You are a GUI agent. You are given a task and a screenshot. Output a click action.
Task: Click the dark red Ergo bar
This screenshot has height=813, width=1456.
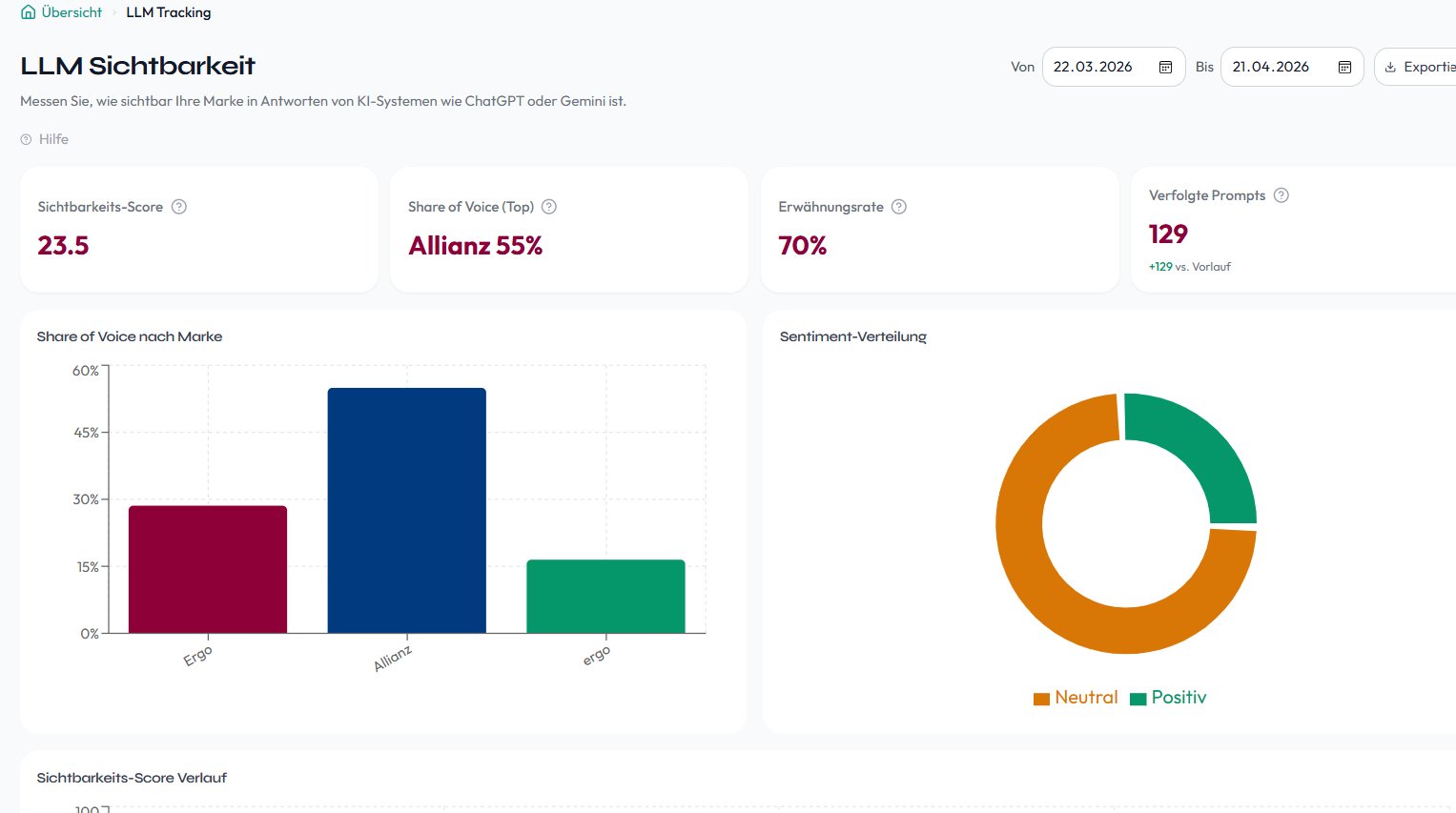(208, 569)
